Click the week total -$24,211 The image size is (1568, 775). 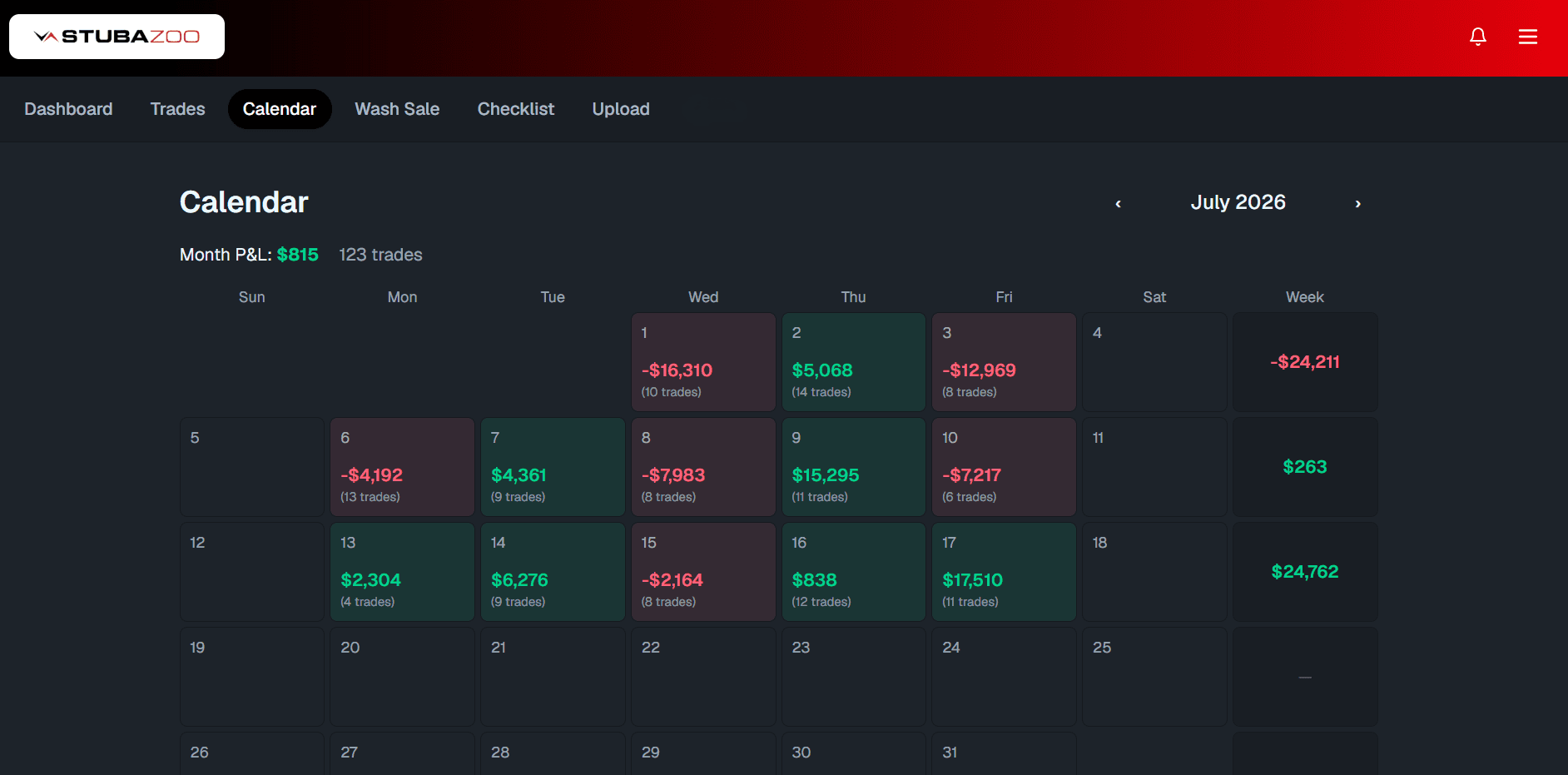(1305, 362)
